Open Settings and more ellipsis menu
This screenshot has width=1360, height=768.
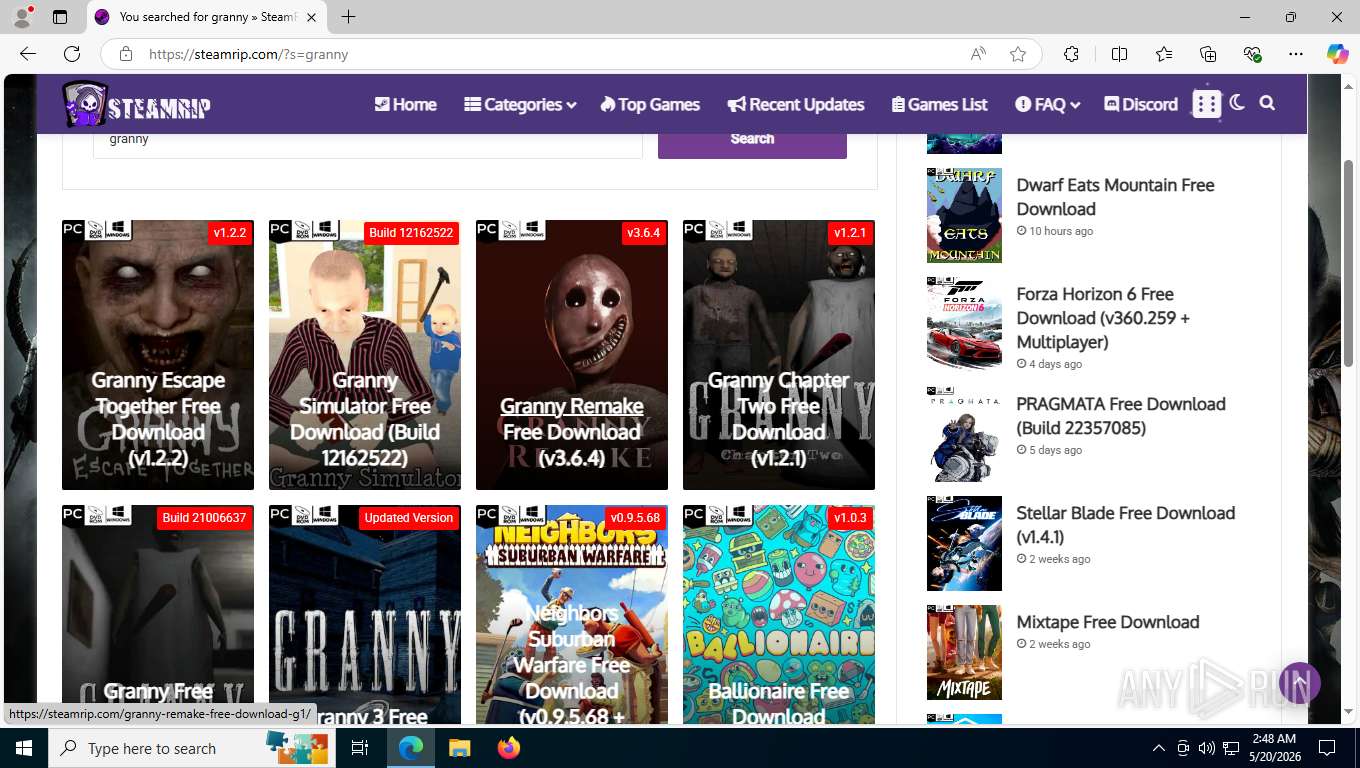pos(1296,54)
